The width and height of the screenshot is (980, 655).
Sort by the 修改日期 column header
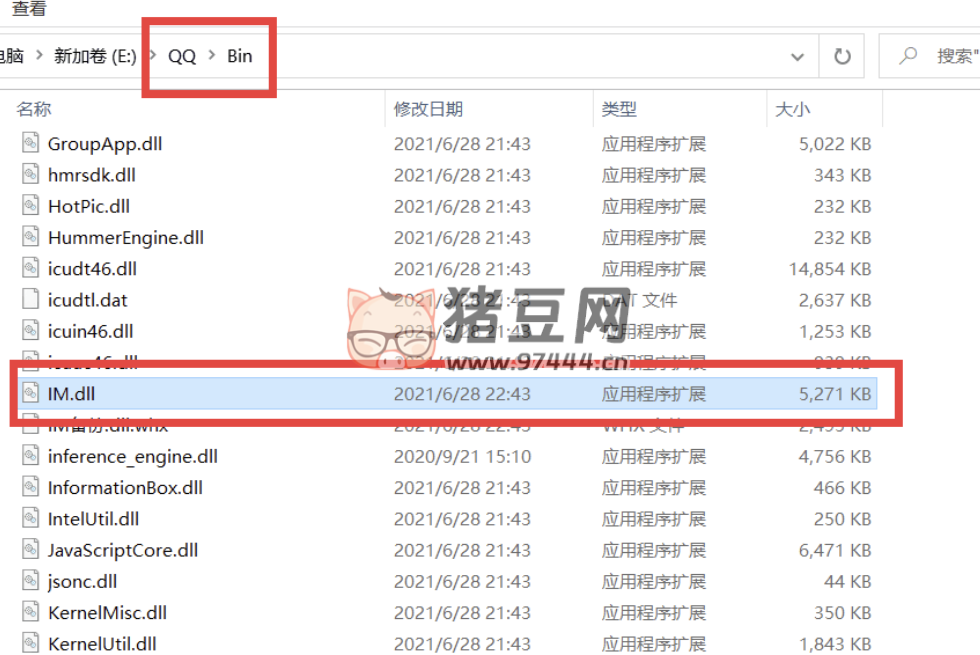pos(428,109)
